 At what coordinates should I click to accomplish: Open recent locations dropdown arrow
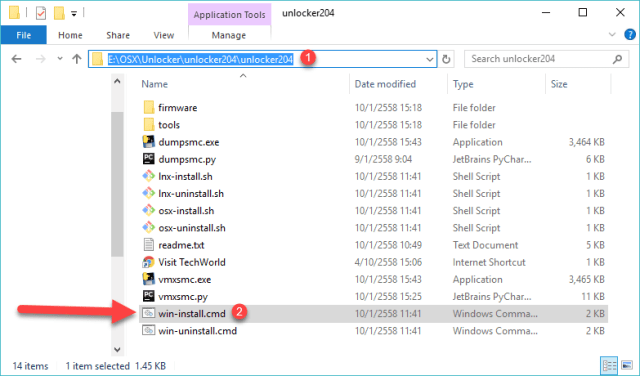(60, 59)
